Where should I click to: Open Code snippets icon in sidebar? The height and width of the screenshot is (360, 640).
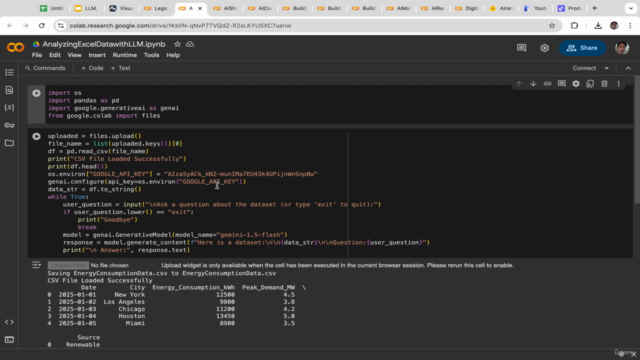(x=9, y=322)
